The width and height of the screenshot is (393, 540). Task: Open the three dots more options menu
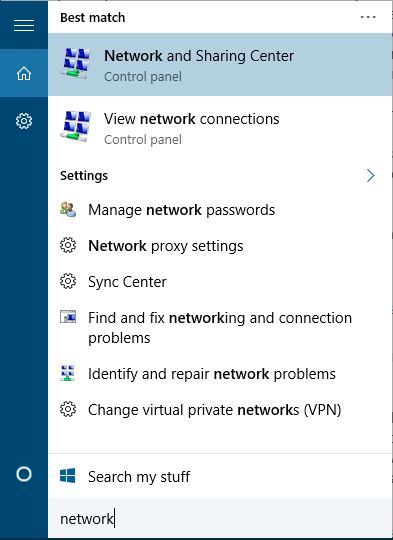[368, 17]
